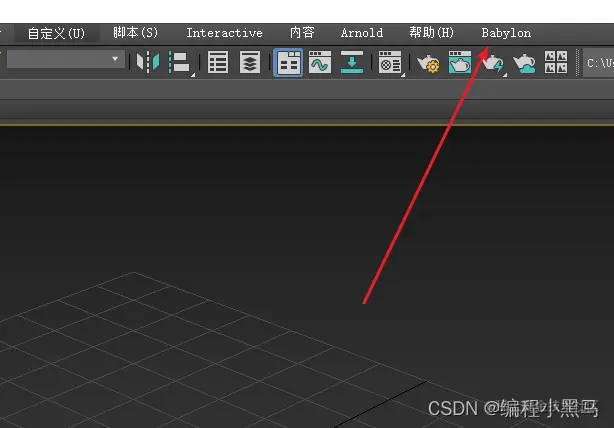Toggle the Layer Explorer icon
Screen dimensions: 614x428
(x=250, y=62)
